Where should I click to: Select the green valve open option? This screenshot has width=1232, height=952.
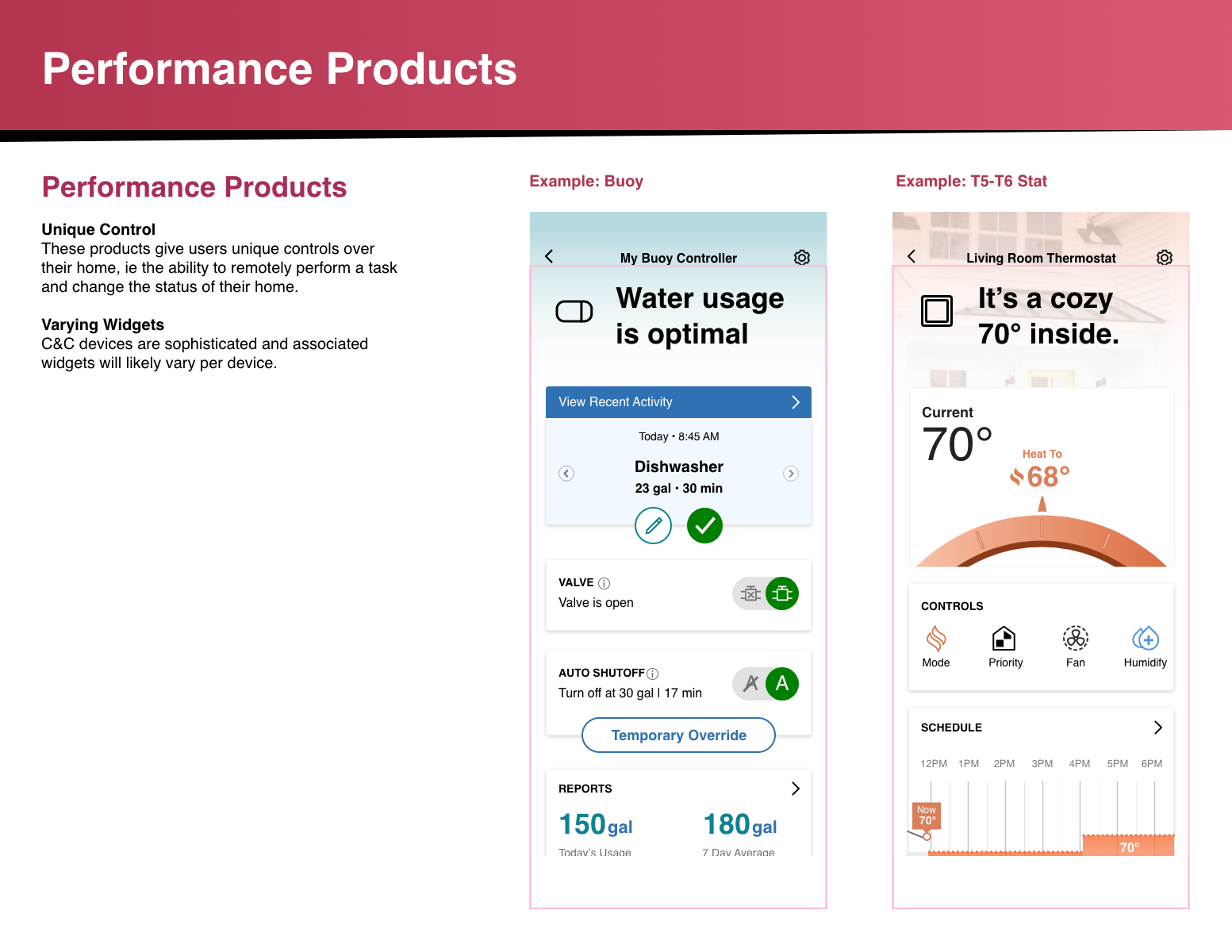pyautogui.click(x=782, y=593)
